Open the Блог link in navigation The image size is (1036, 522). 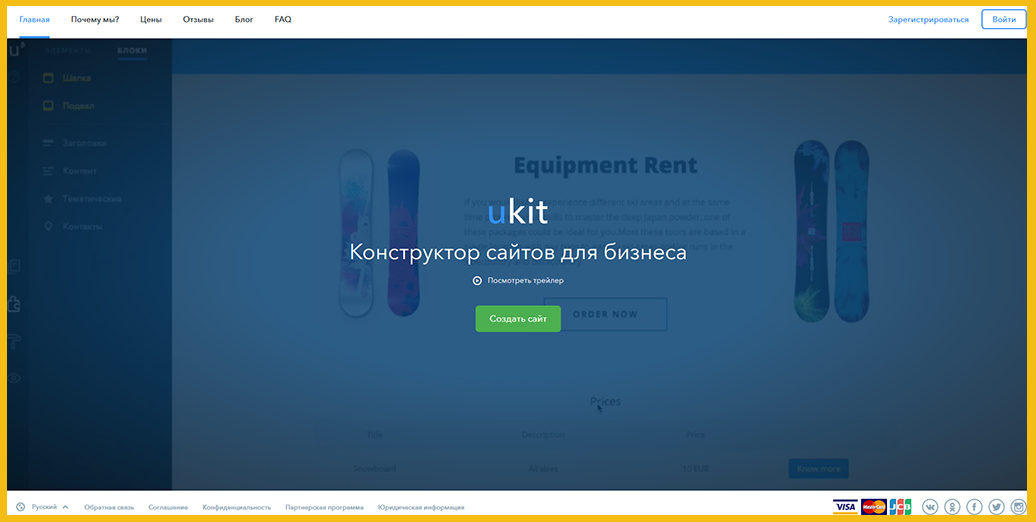[244, 20]
